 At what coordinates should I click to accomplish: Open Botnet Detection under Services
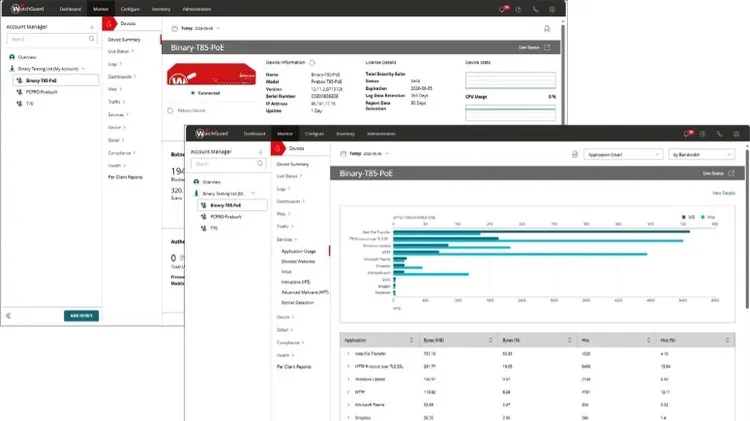click(298, 303)
